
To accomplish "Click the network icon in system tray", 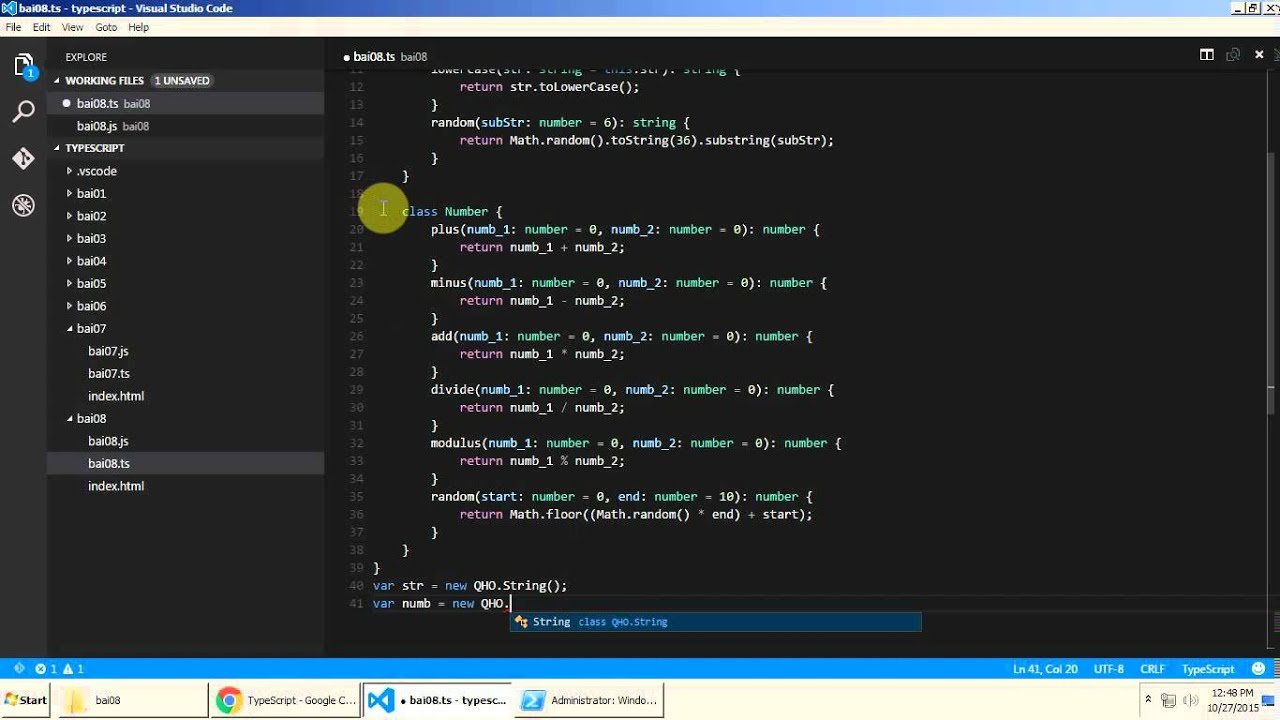I will pos(1168,700).
